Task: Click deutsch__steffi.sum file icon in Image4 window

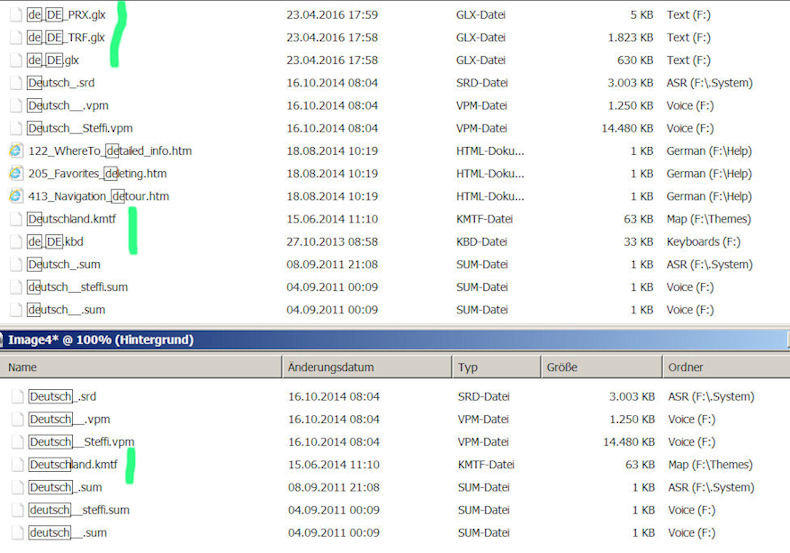Action: coord(18,510)
